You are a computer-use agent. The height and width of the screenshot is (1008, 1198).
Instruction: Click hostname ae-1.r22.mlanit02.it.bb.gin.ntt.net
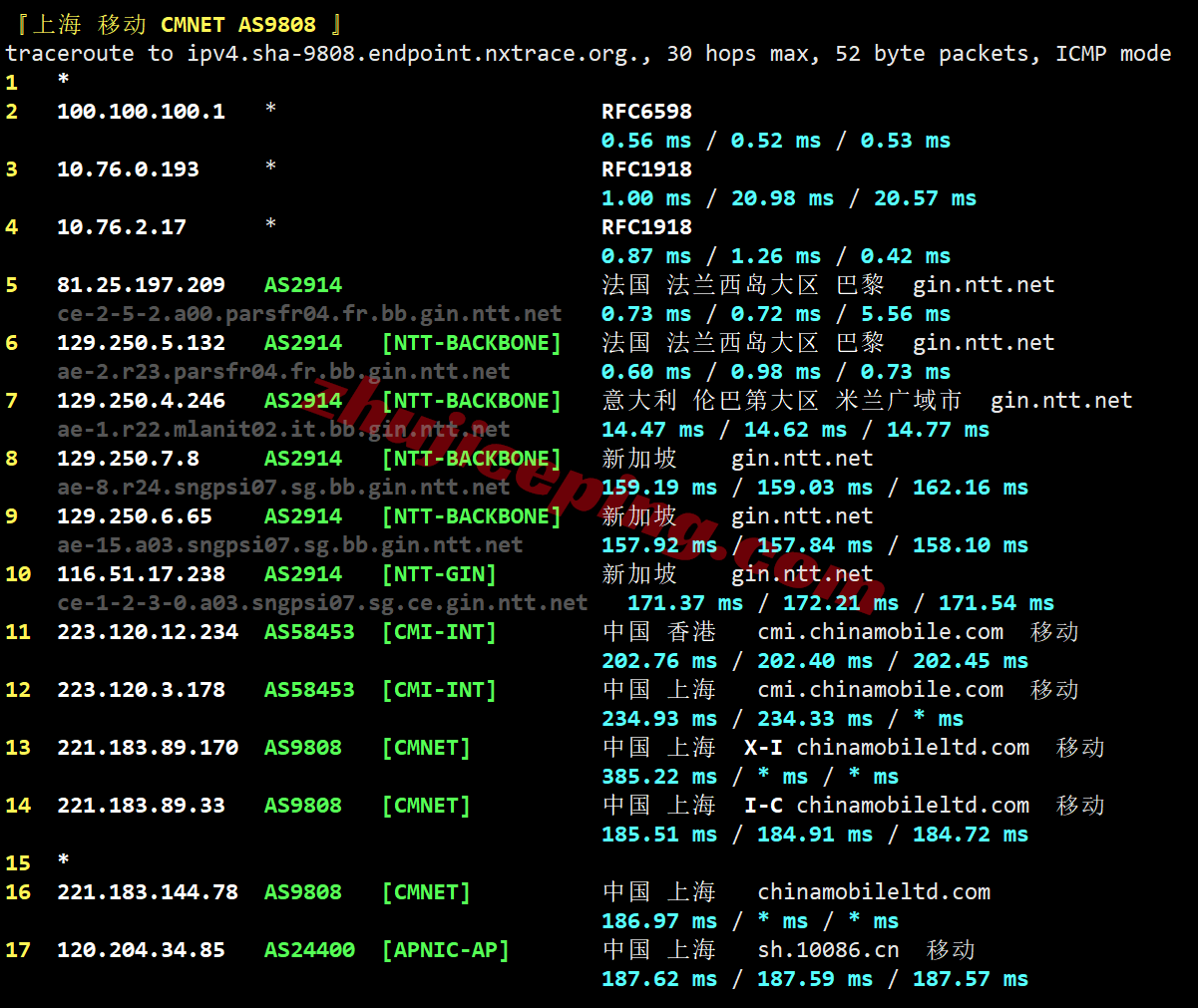[283, 430]
